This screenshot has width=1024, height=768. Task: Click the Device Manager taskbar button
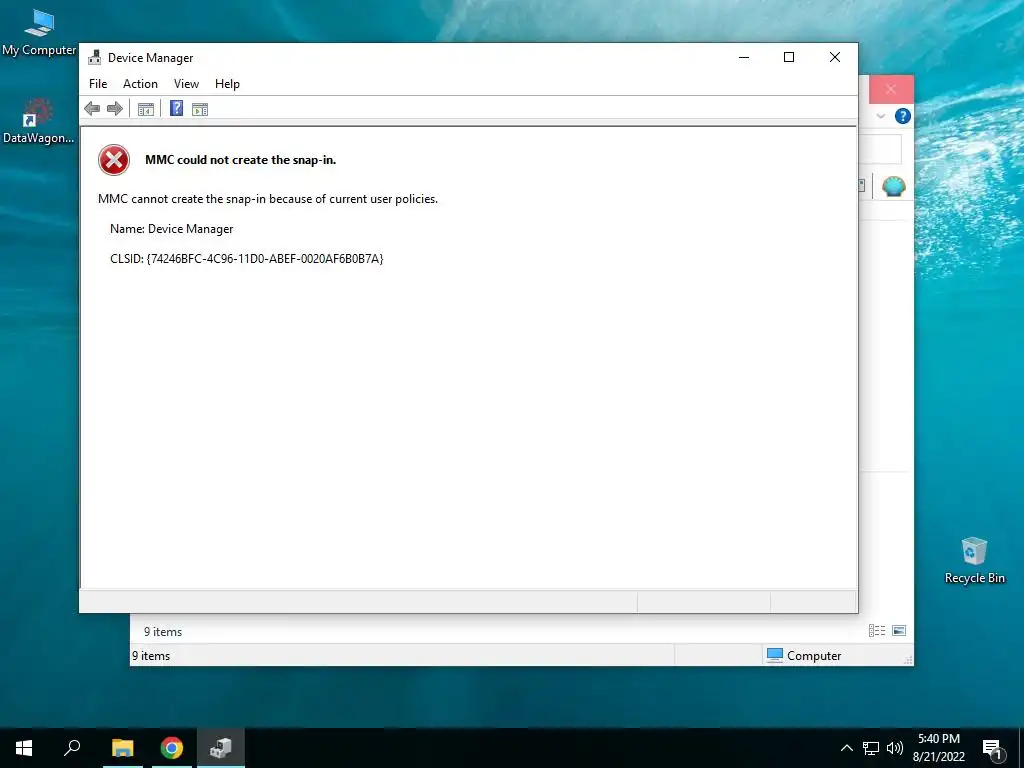pyautogui.click(x=221, y=748)
